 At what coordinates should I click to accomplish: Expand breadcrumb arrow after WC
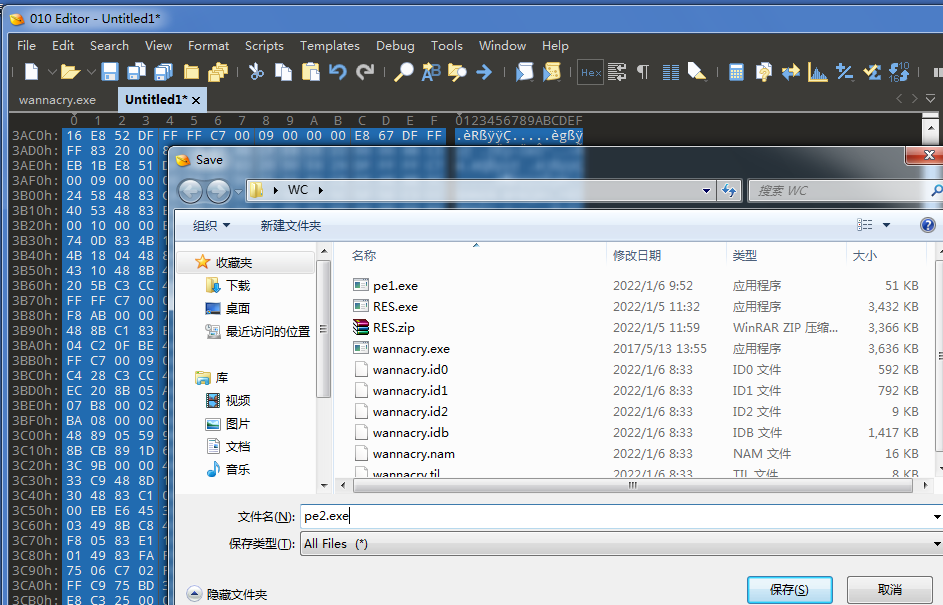tap(321, 190)
